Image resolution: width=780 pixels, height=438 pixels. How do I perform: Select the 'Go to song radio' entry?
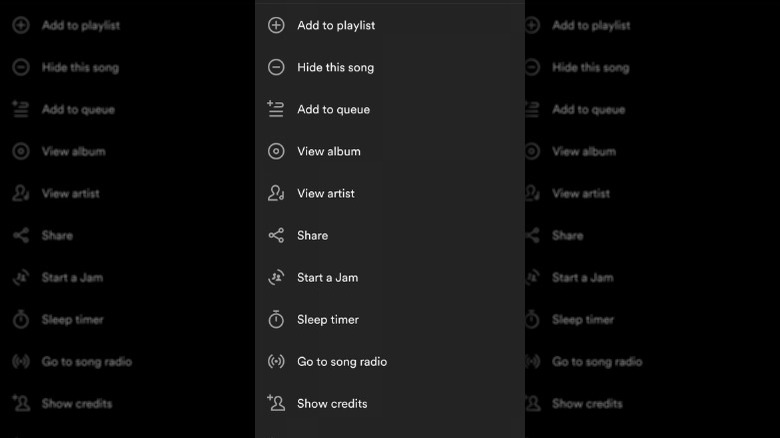(341, 361)
